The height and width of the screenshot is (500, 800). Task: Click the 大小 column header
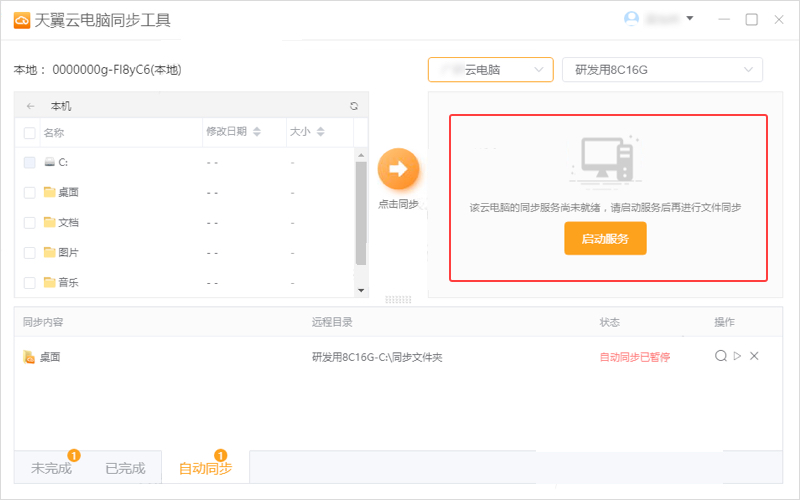pyautogui.click(x=300, y=132)
